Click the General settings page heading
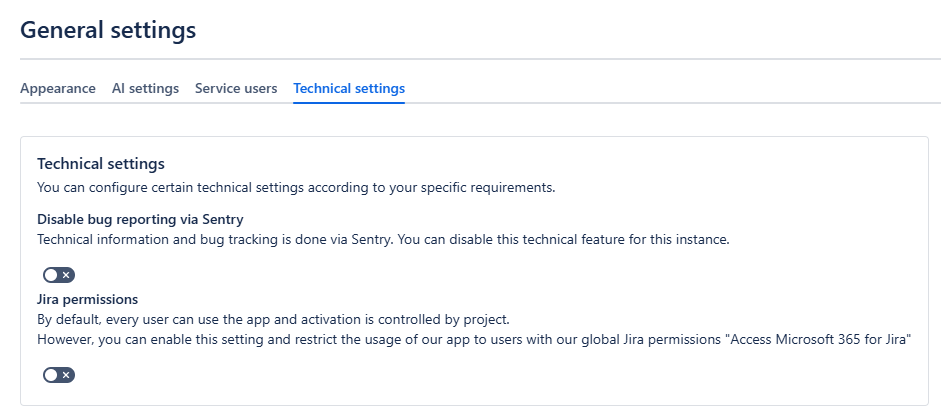Screen dimensions: 941x419 pyautogui.click(x=108, y=30)
